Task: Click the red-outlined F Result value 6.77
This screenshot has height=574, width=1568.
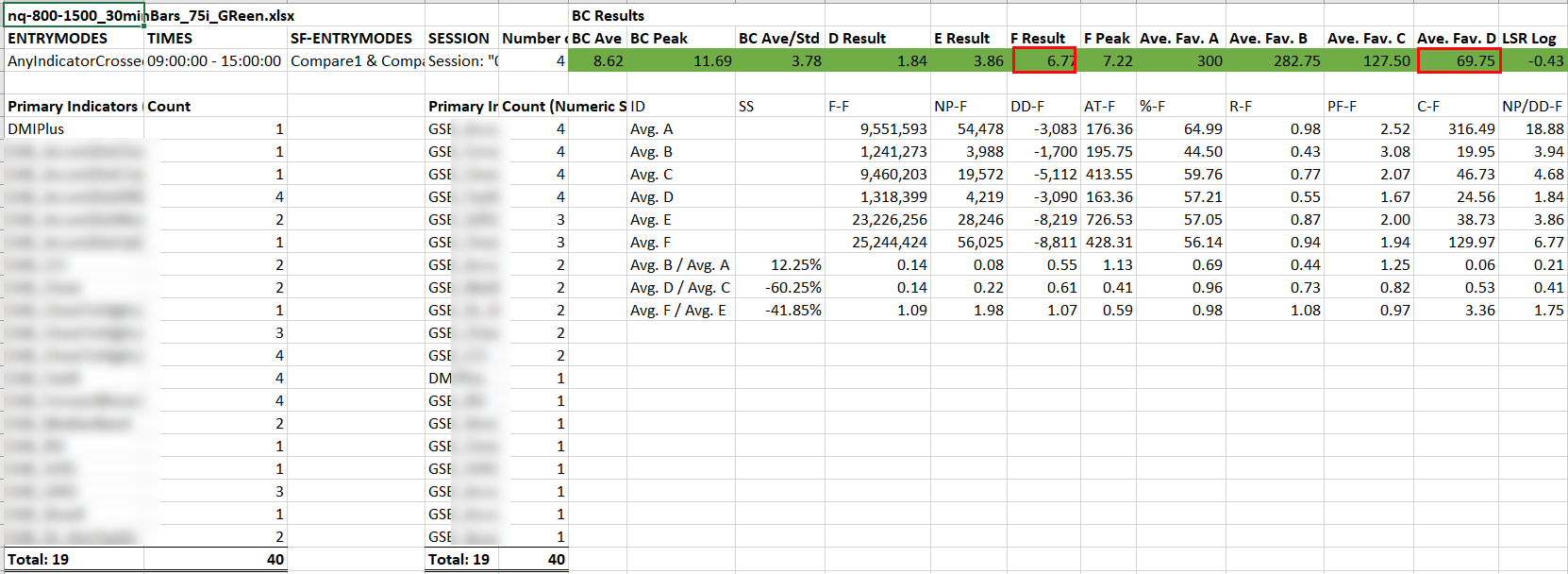Action: coord(1043,61)
